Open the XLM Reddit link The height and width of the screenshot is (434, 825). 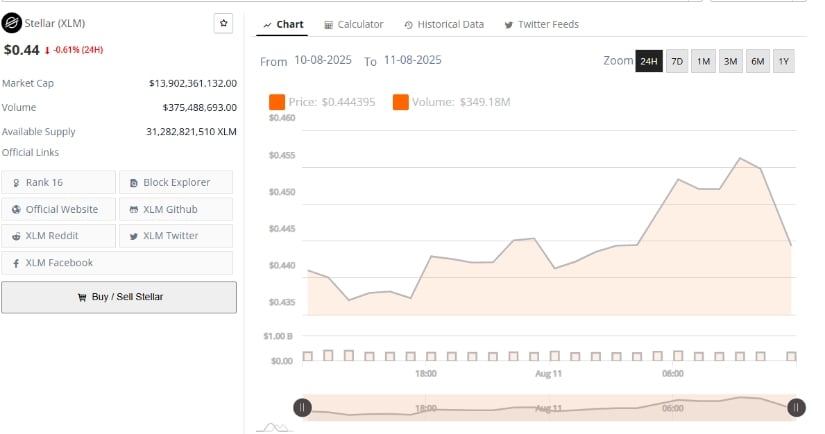[60, 236]
